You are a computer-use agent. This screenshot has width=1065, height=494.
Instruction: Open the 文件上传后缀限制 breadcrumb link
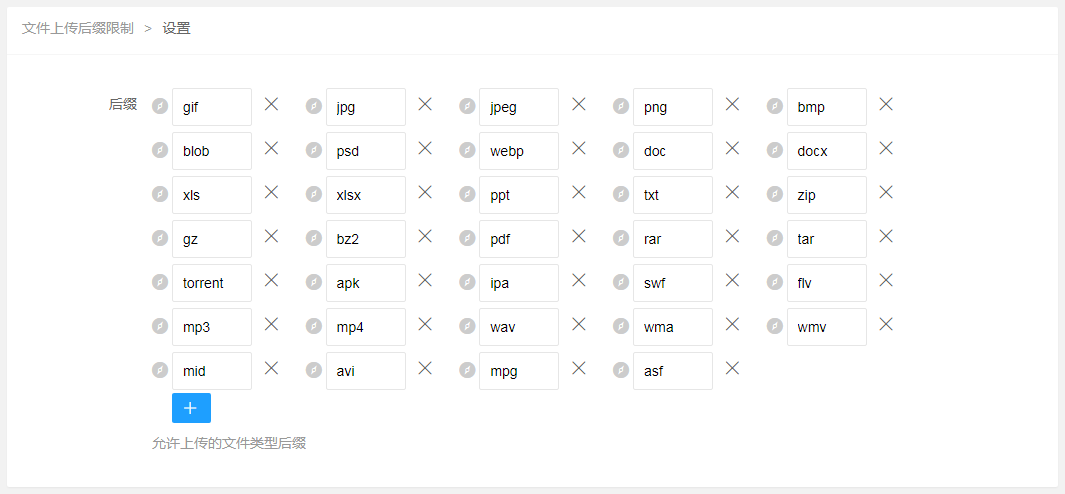point(77,29)
